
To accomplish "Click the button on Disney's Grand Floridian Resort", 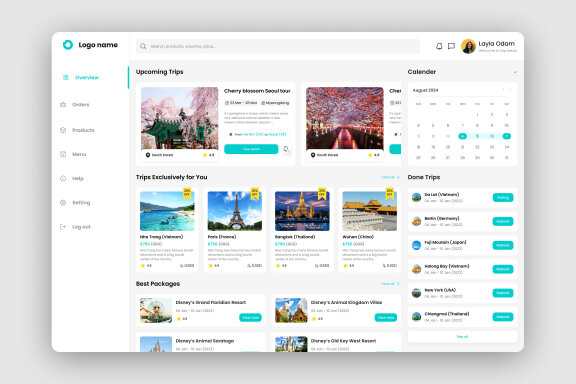I will tap(251, 317).
